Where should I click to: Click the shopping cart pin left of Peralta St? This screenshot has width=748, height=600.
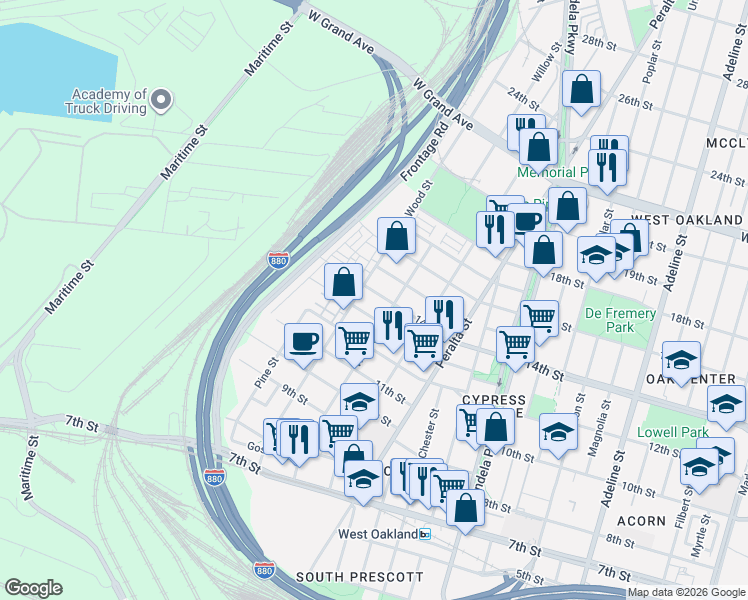[x=424, y=346]
